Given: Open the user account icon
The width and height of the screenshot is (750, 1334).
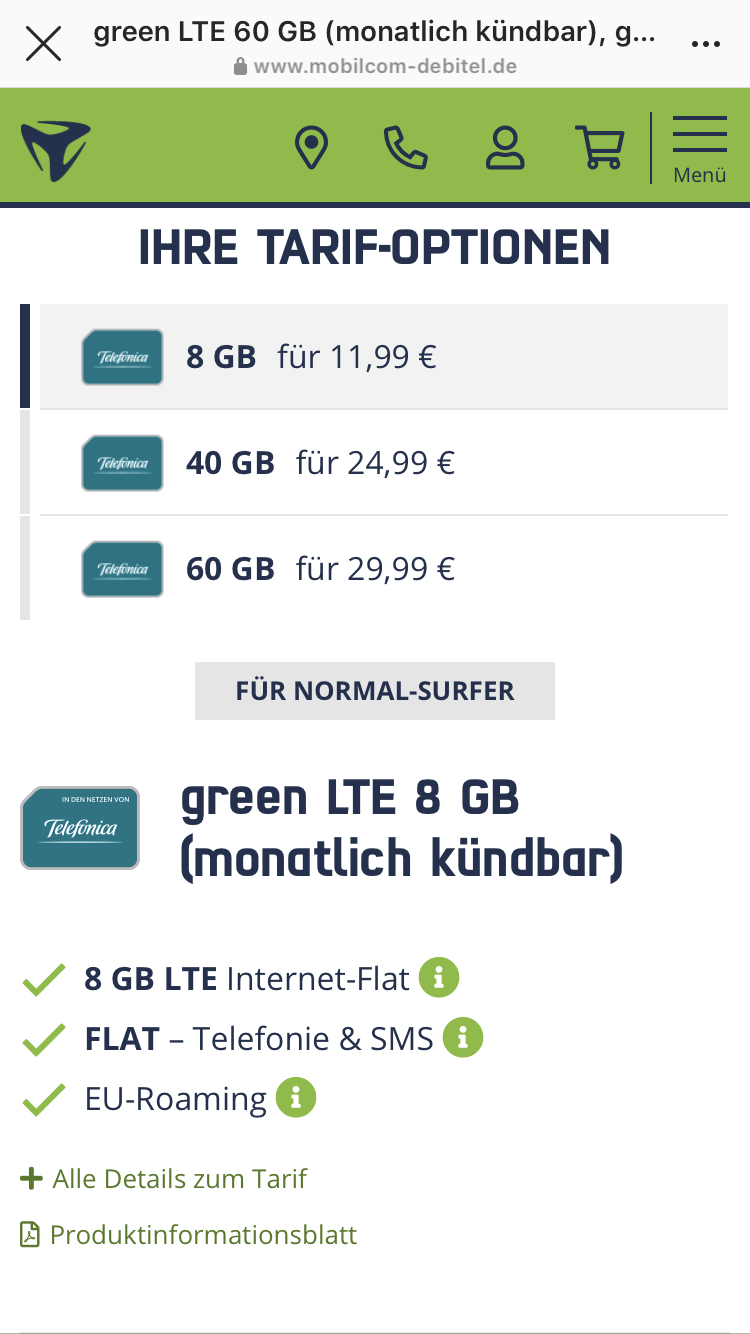Looking at the screenshot, I should [x=505, y=148].
